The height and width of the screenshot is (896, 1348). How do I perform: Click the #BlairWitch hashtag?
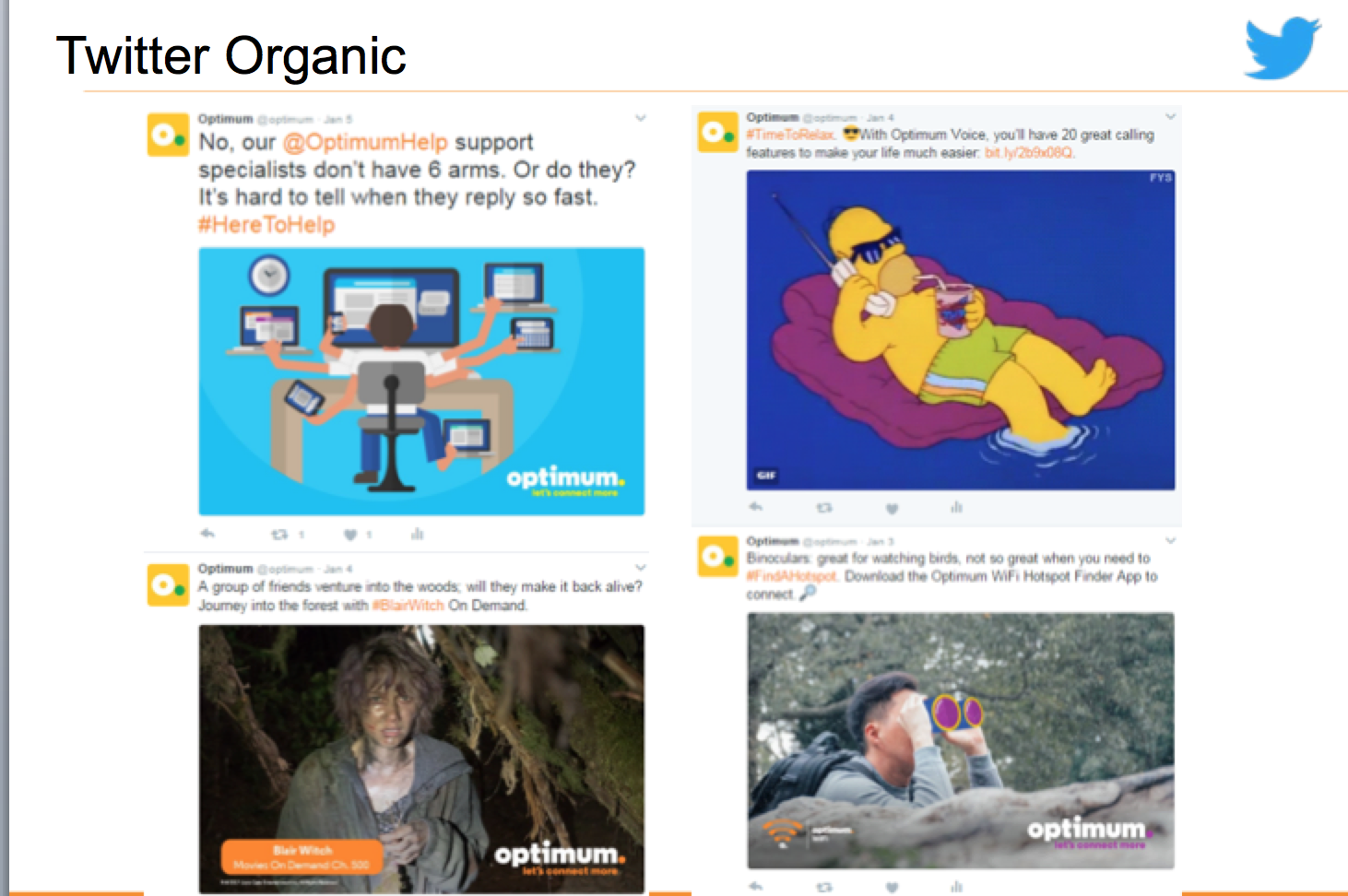point(408,606)
